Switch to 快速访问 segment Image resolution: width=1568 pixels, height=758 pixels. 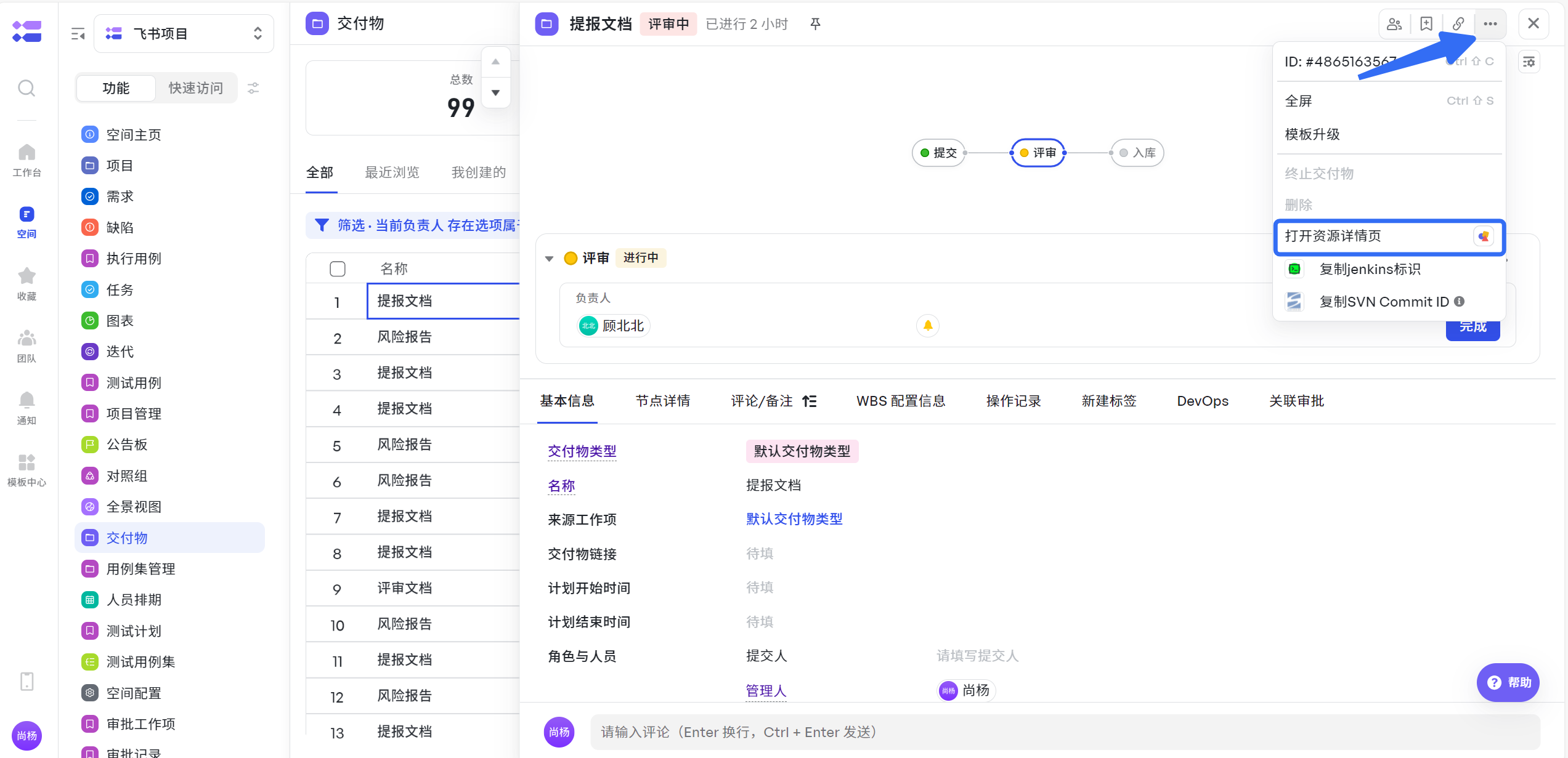(x=196, y=88)
